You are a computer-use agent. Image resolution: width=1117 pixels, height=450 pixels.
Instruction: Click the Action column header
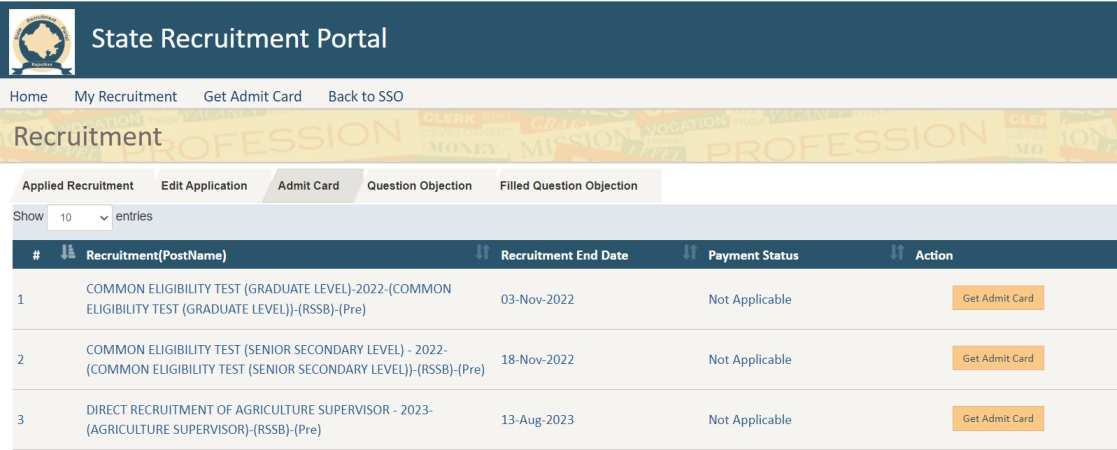(x=934, y=255)
